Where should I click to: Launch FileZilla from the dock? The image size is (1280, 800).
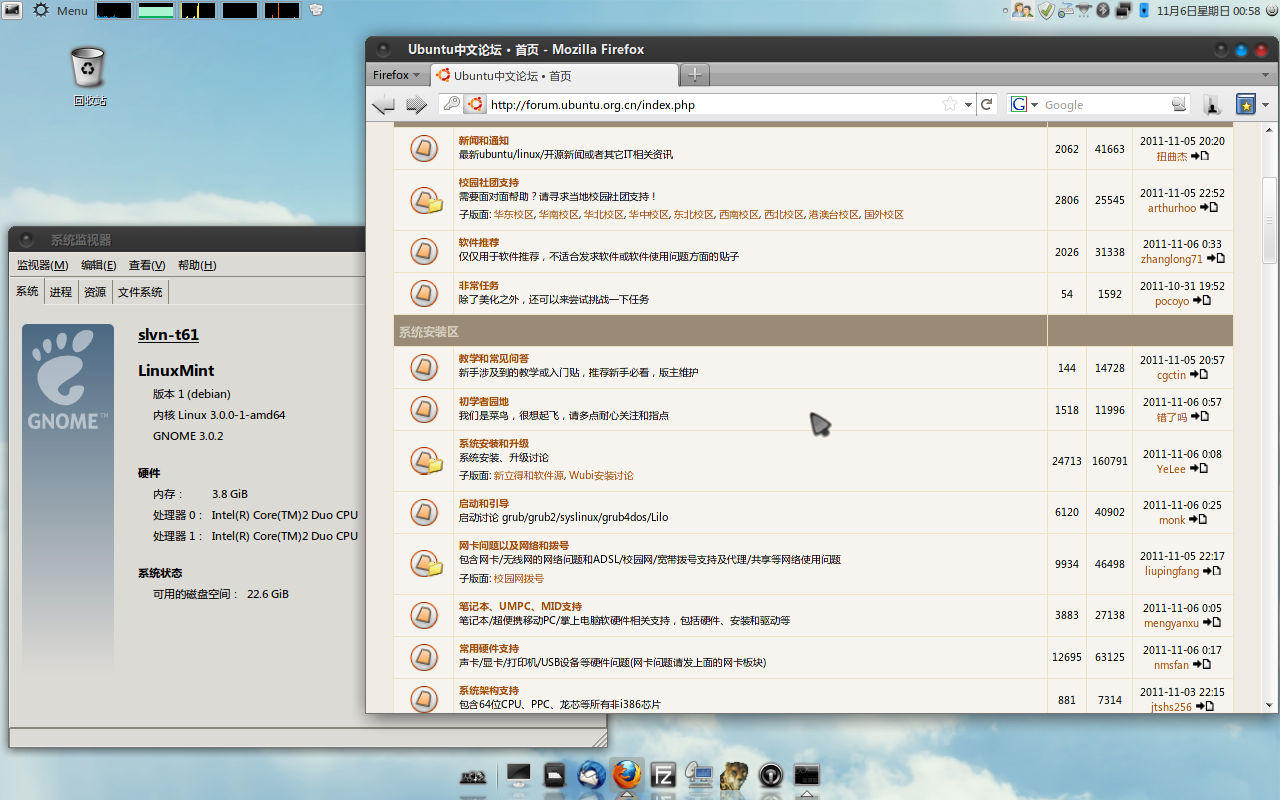point(662,774)
